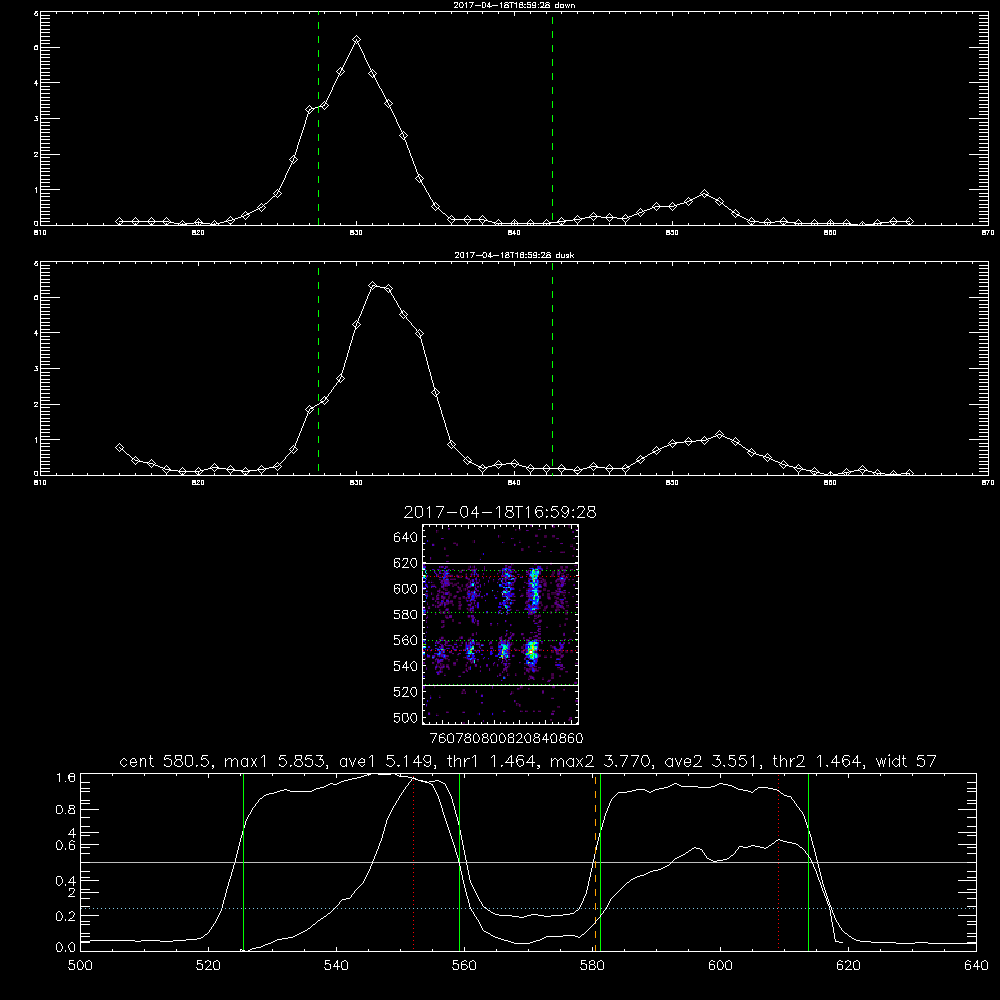Click the spectral image thumbnail
This screenshot has height=1000, width=1000.
500,624
